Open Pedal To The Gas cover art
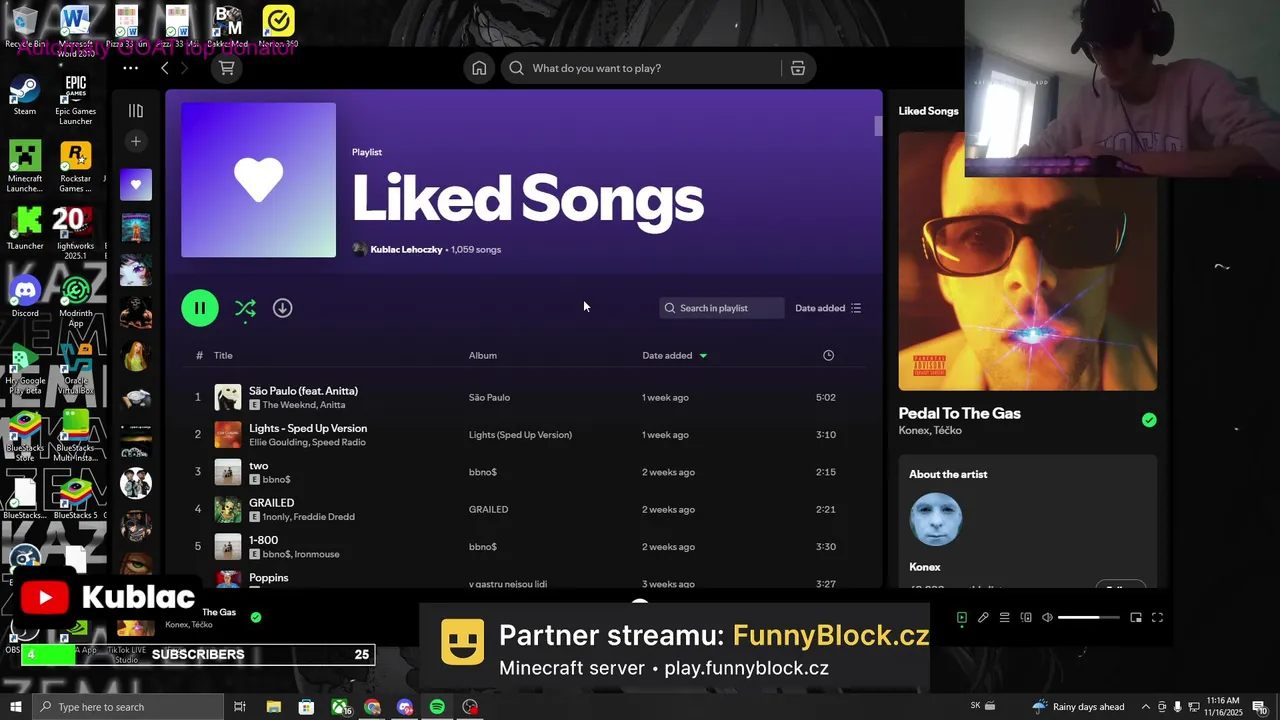 1028,262
